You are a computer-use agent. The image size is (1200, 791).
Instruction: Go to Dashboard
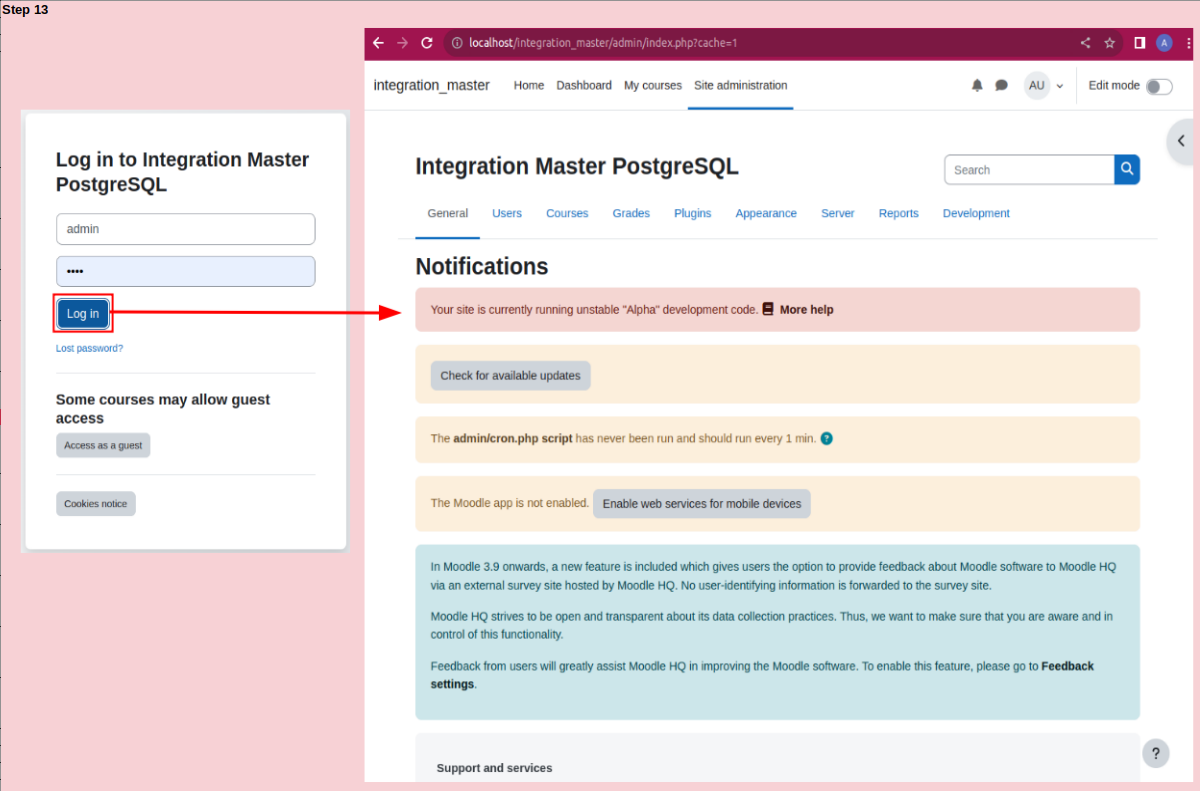coord(584,86)
